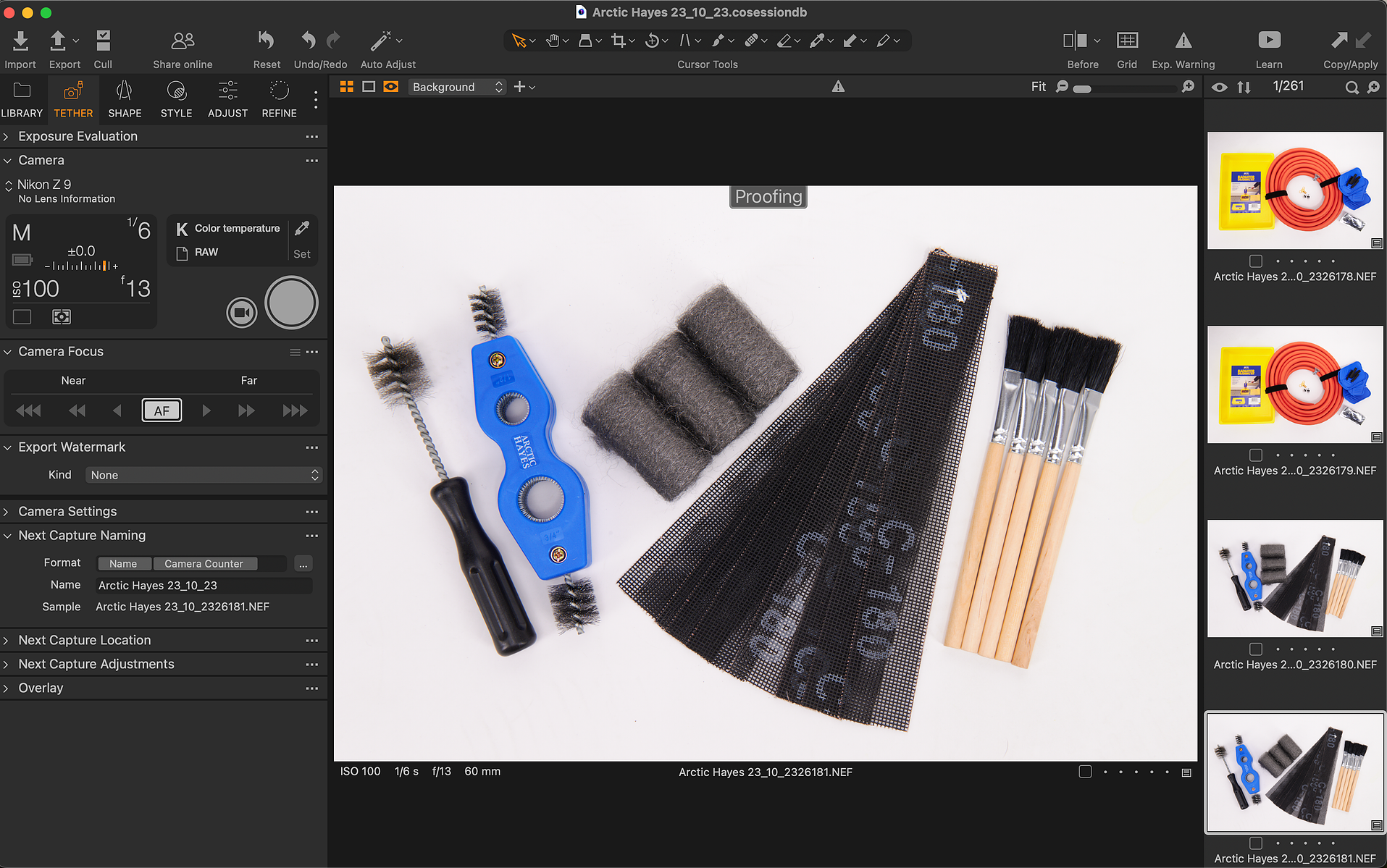Select the Rotate cursor tool
Image resolution: width=1387 pixels, height=868 pixels.
click(652, 41)
